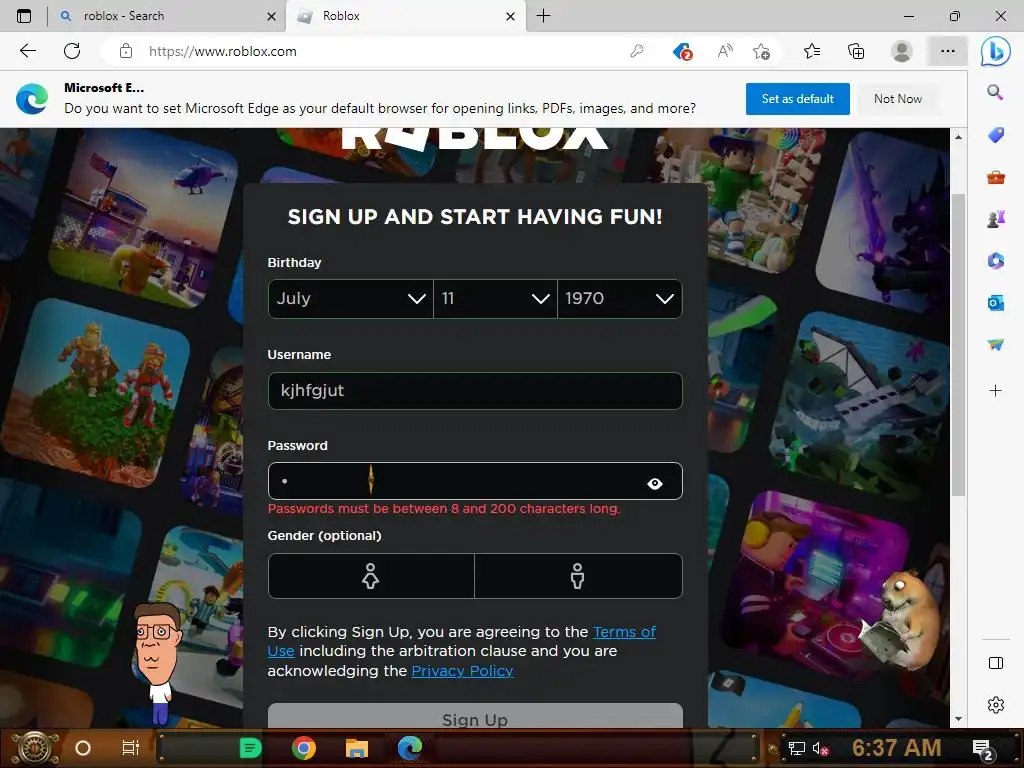This screenshot has height=768, width=1024.
Task: Open the Favorites list icon
Action: (812, 51)
